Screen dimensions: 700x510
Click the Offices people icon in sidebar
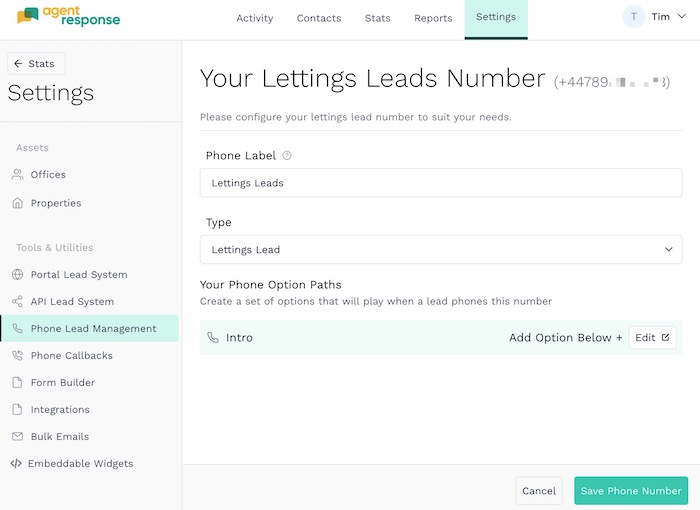pyautogui.click(x=17, y=175)
